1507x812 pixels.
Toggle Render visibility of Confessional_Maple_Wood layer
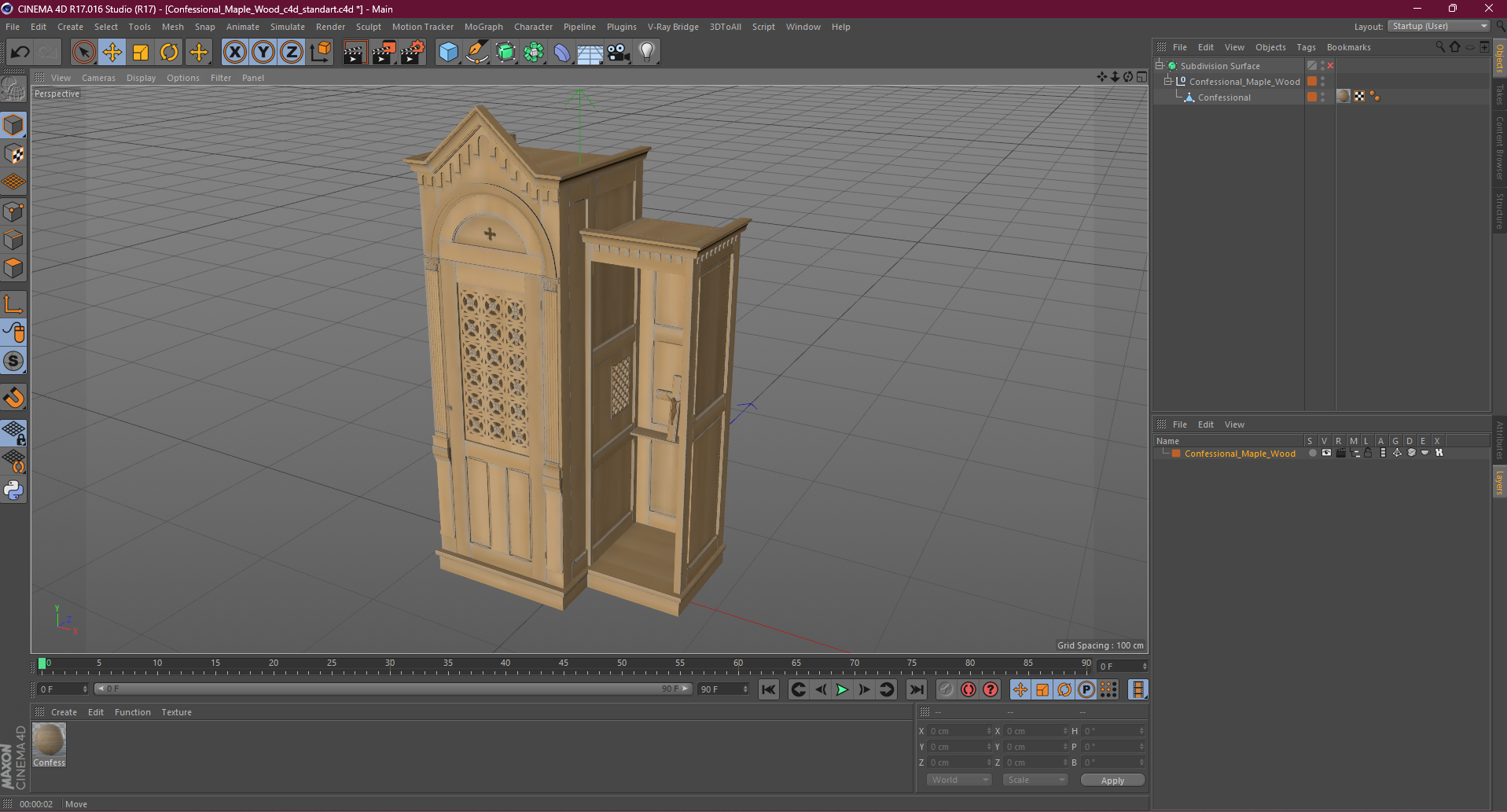point(1340,453)
